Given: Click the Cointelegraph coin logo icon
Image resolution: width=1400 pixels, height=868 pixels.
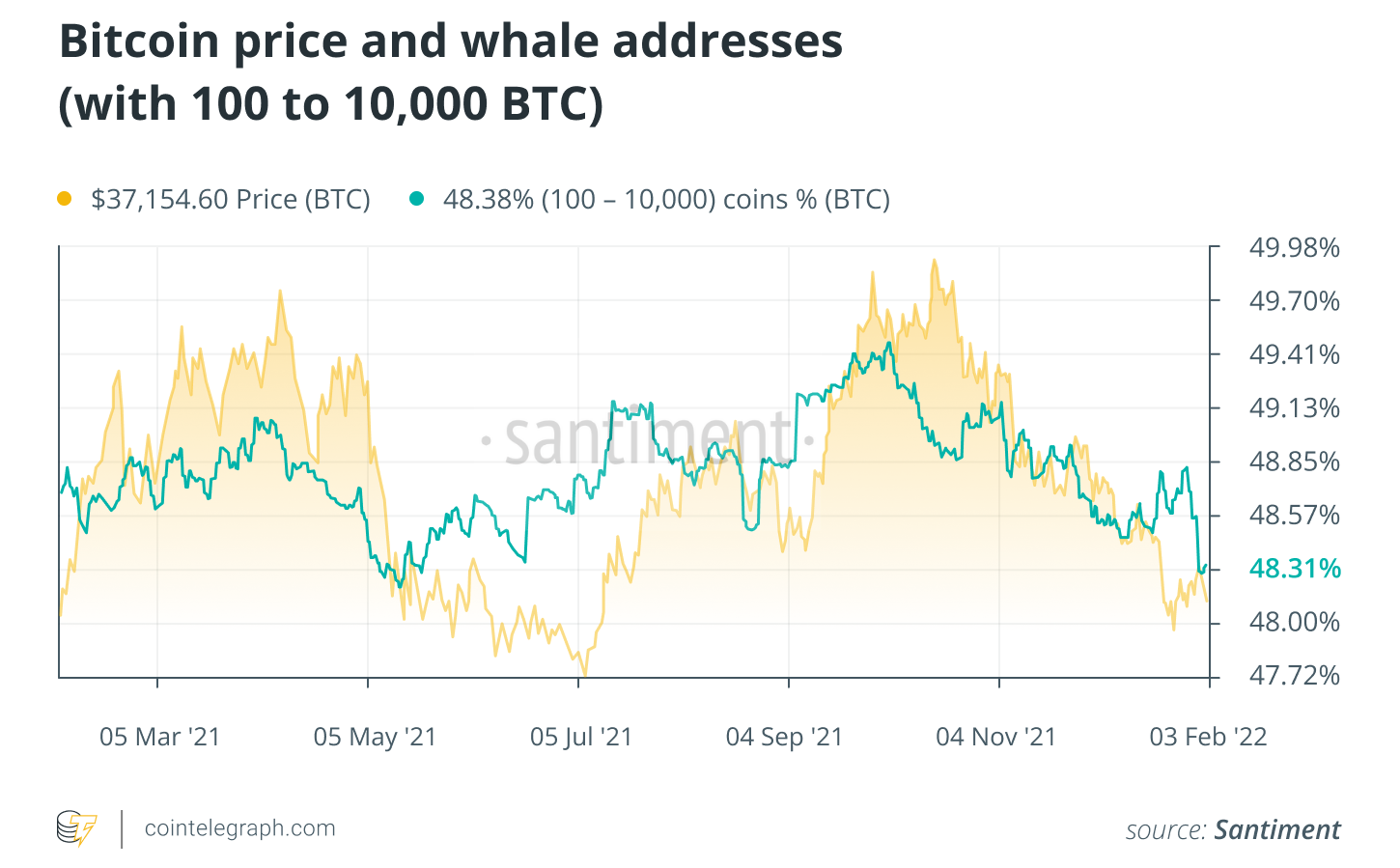Looking at the screenshot, I should pos(77,828).
